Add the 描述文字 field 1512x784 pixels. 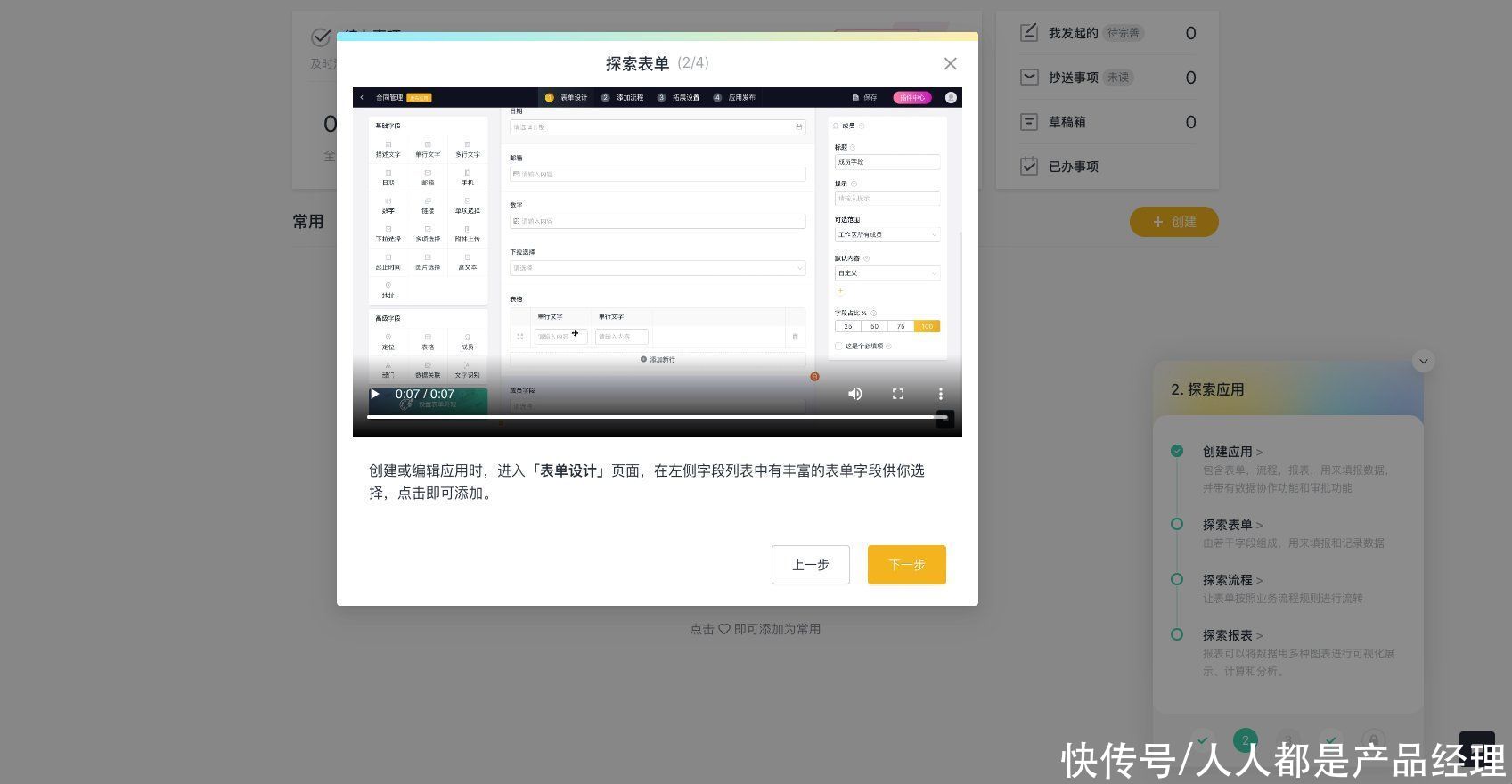click(x=388, y=149)
